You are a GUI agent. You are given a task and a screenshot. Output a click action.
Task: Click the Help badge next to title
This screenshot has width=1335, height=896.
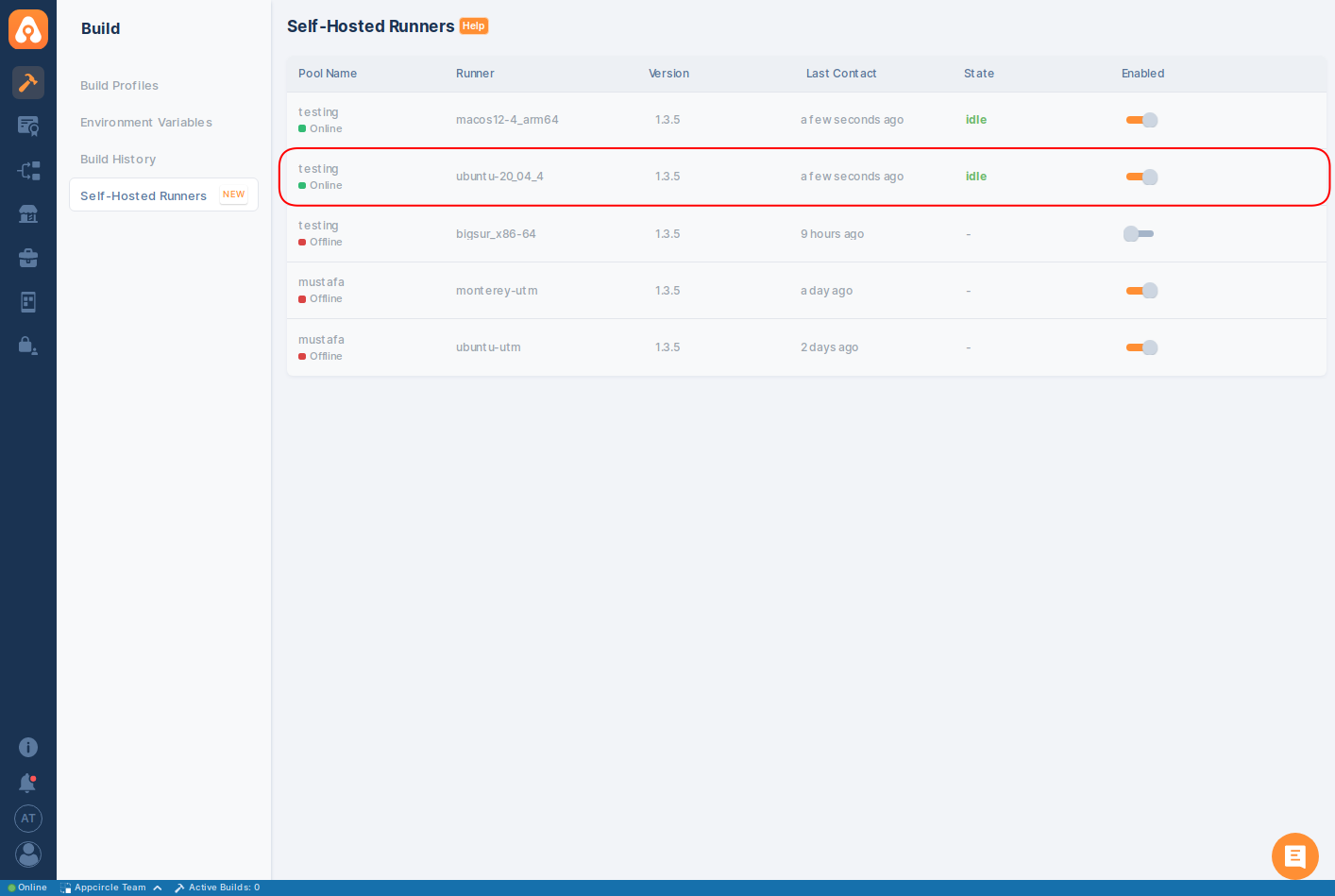tap(474, 26)
